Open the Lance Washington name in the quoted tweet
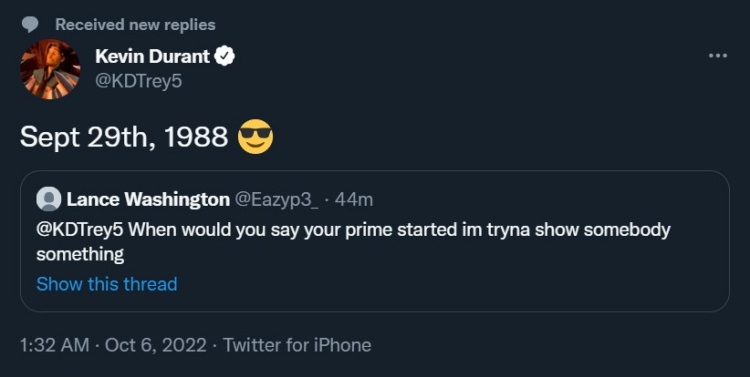Image resolution: width=750 pixels, height=377 pixels. point(148,199)
